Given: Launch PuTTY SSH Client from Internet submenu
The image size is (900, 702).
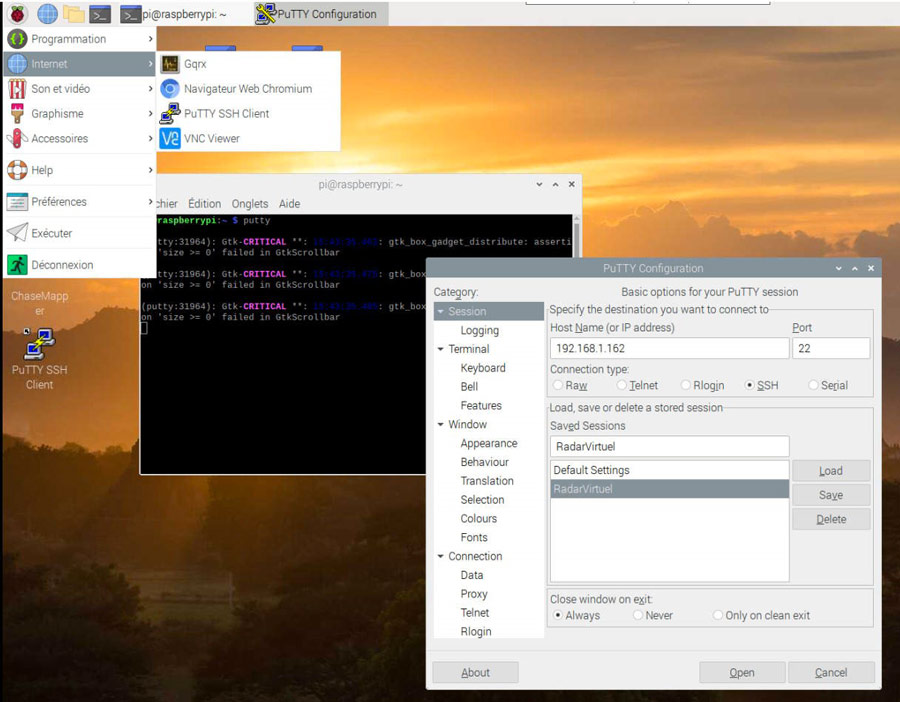Looking at the screenshot, I should (x=249, y=113).
